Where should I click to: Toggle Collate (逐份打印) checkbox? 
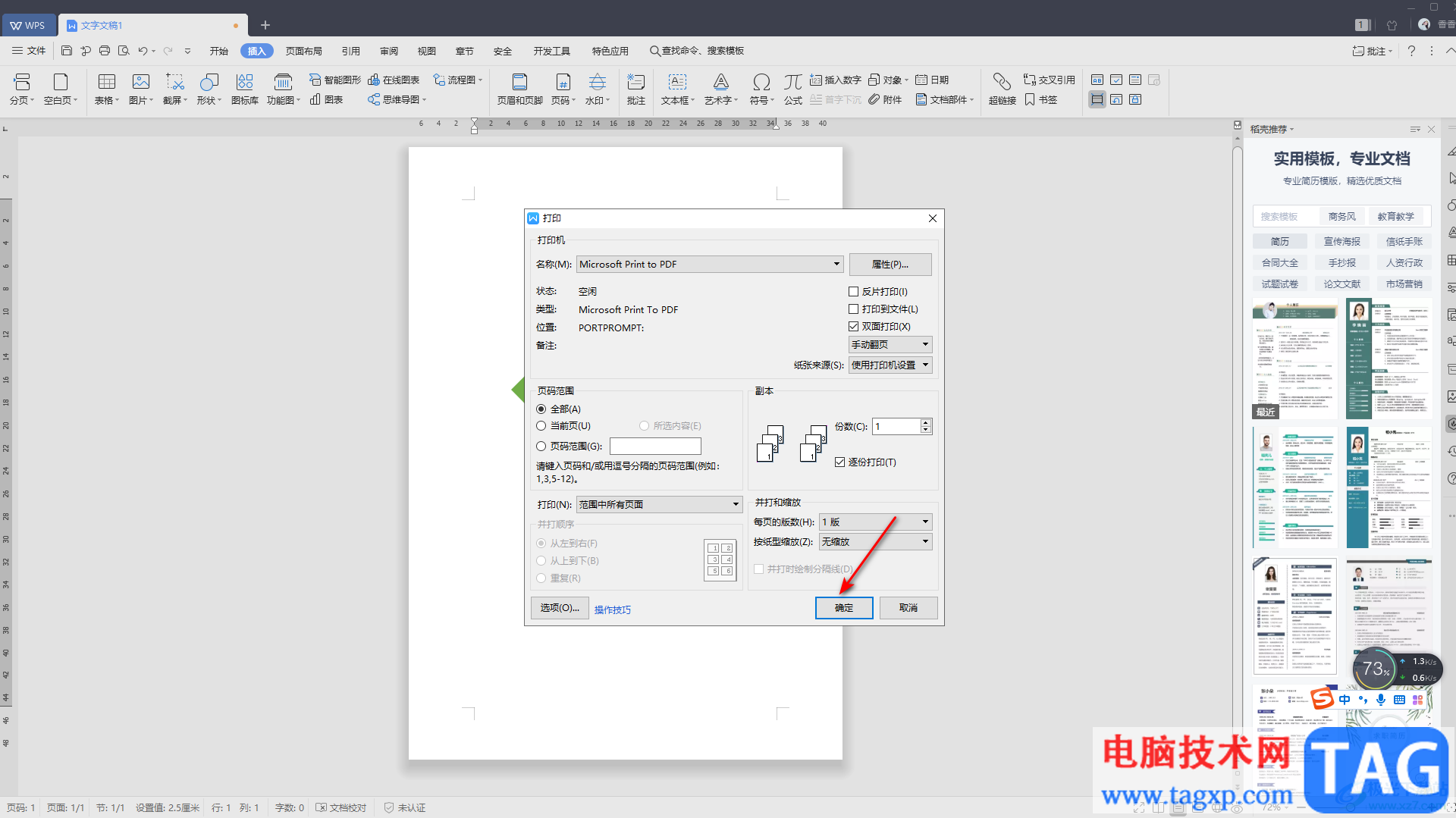839,462
